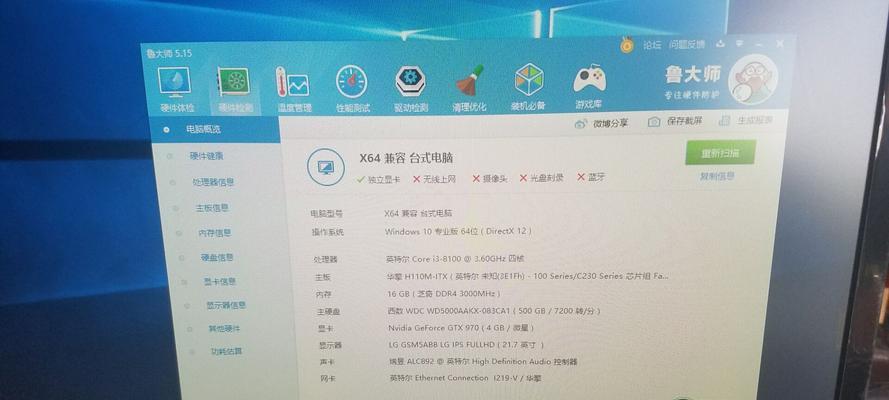The image size is (889, 400).
Task: Click the Nvidia GeForce GTX 970 value
Action: point(462,328)
